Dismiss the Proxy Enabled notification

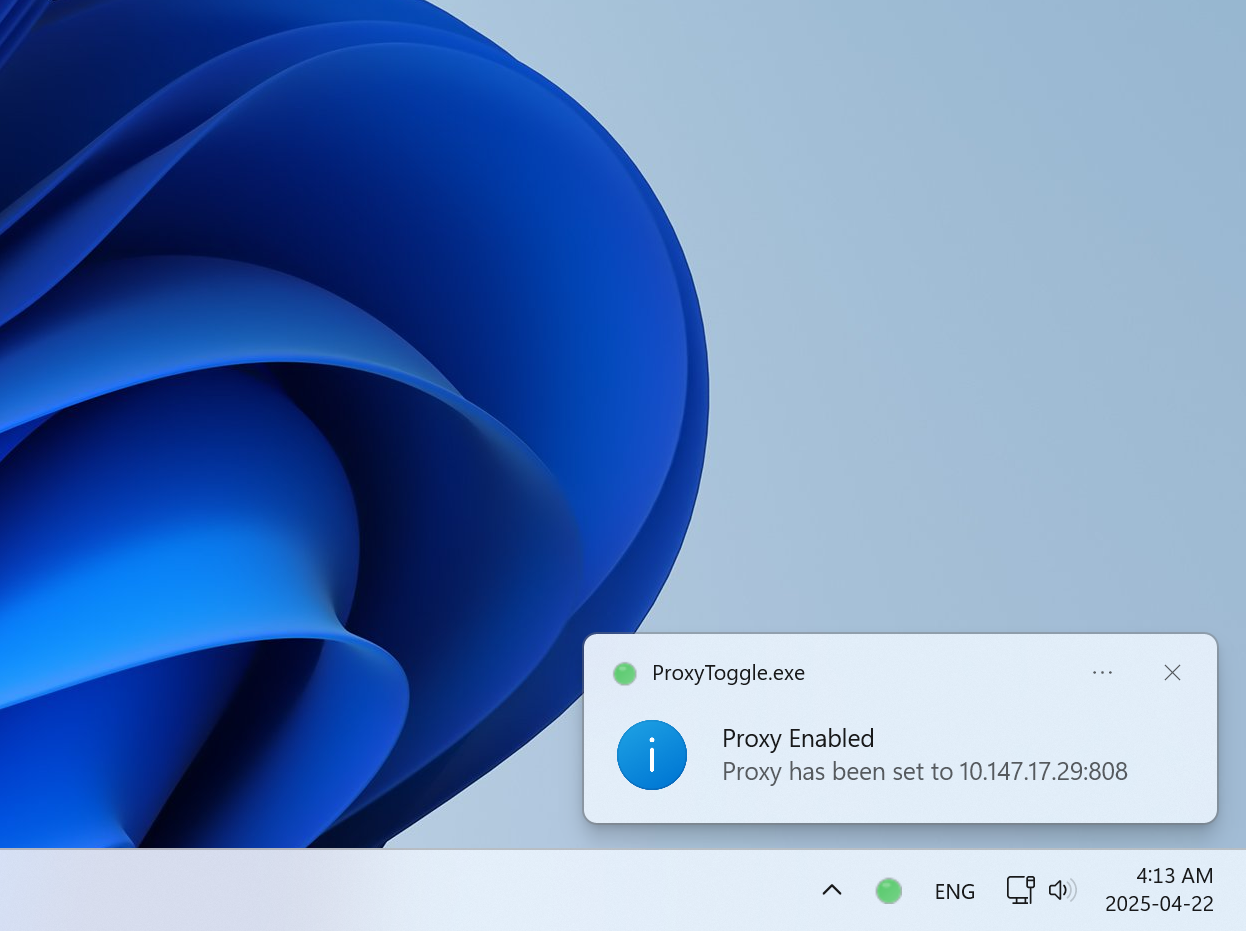click(x=1172, y=673)
